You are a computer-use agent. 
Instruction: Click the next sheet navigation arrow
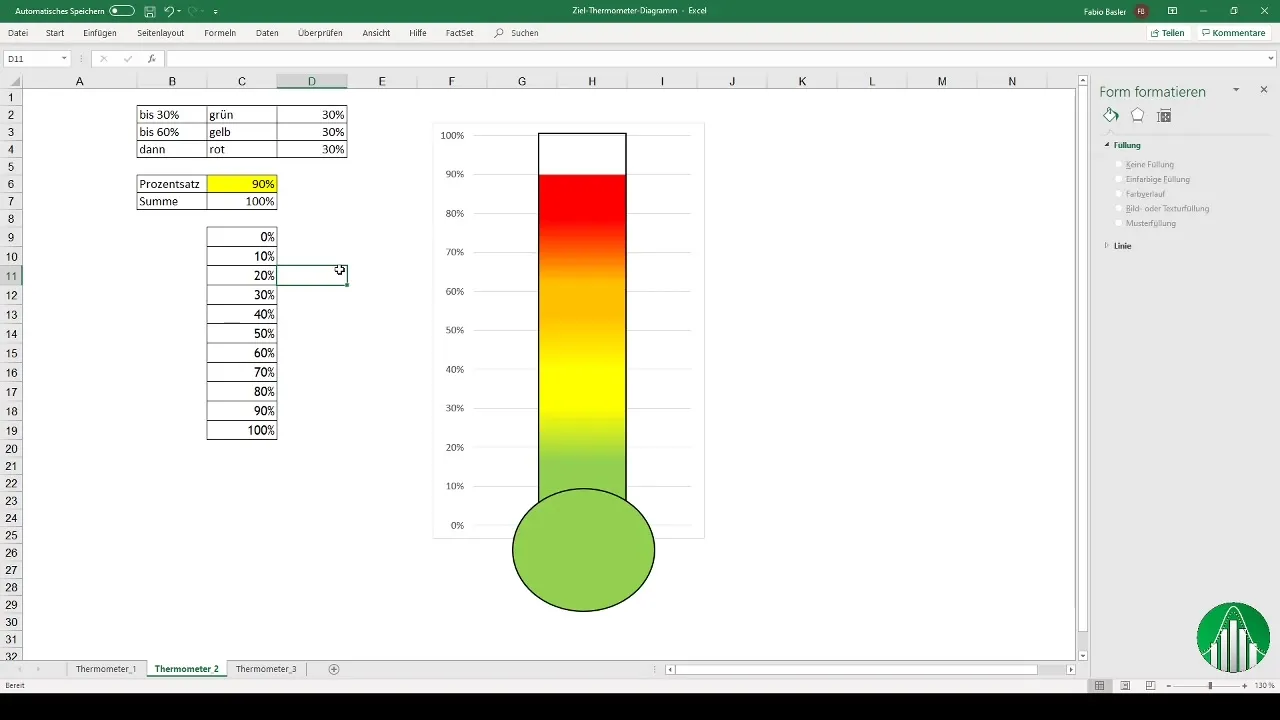38,669
